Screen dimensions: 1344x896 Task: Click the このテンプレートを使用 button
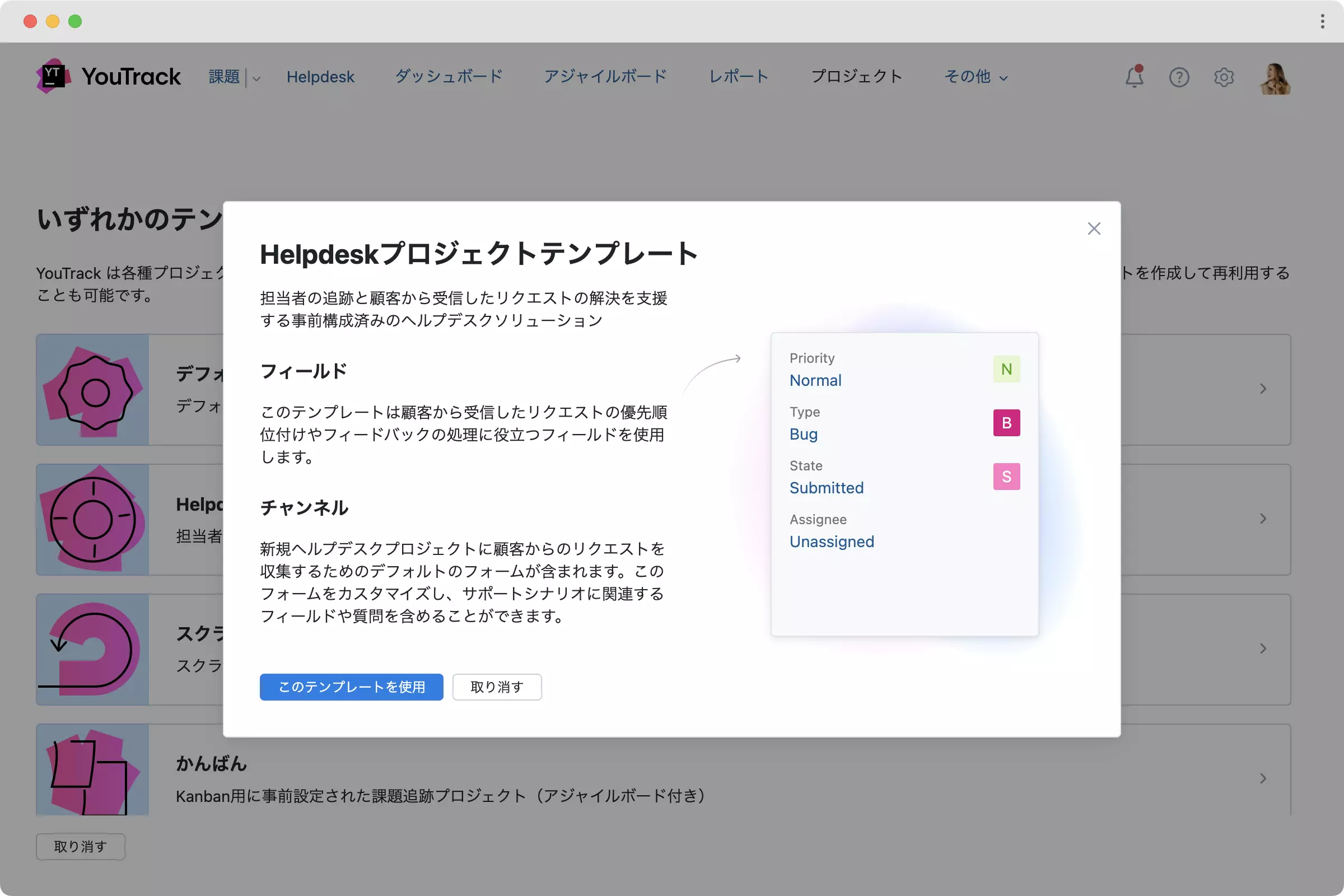(x=351, y=687)
